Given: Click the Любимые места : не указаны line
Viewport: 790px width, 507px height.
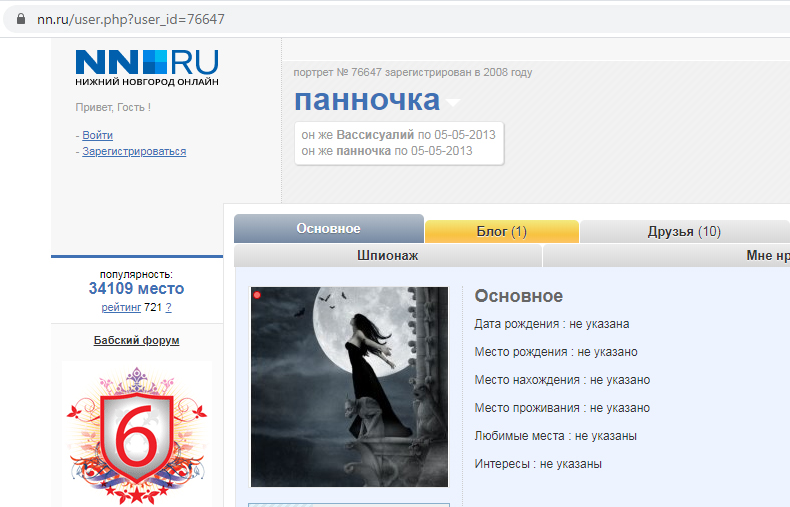Looking at the screenshot, I should tap(555, 436).
